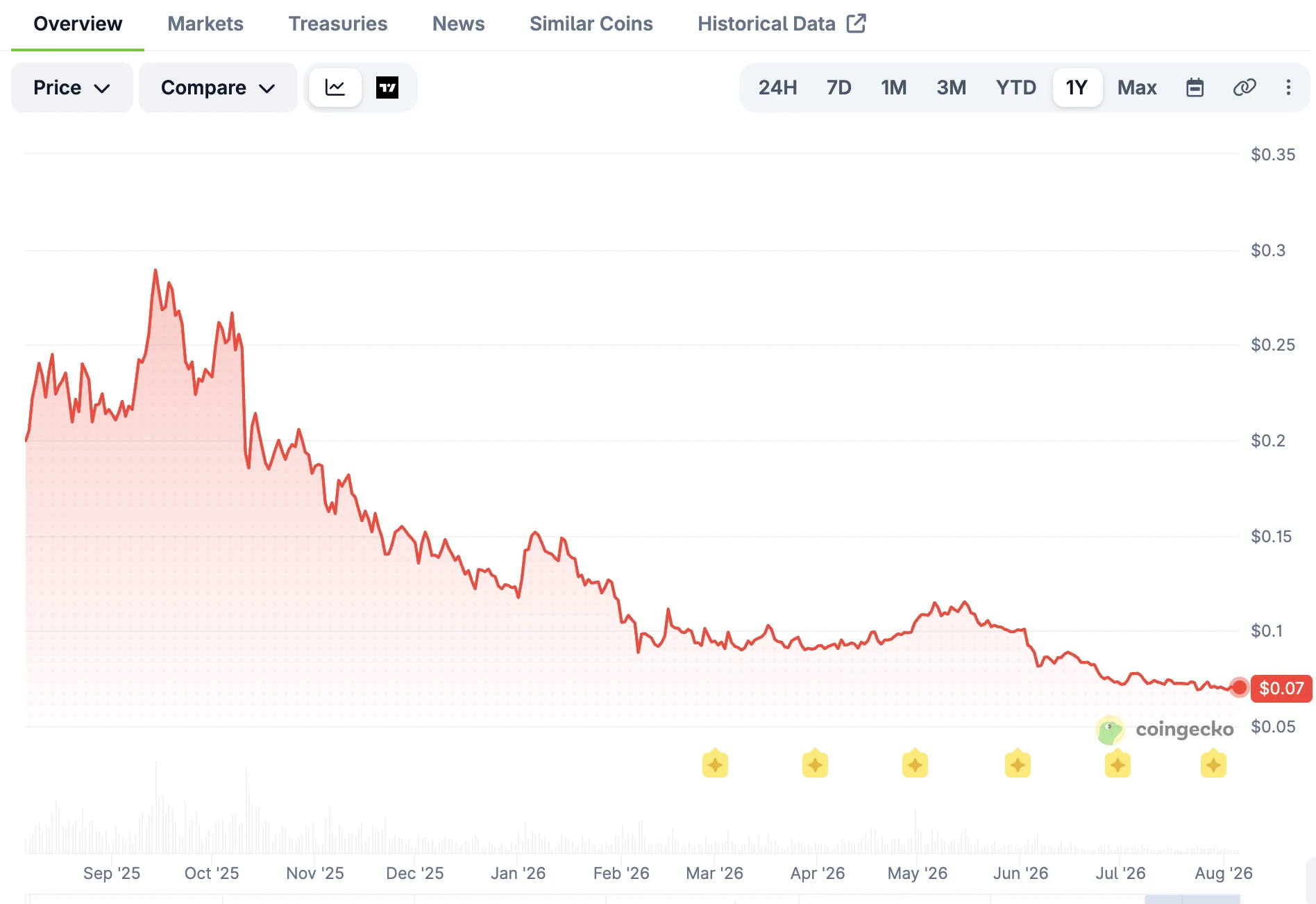Select the 7D time range
Image resolution: width=1316 pixels, height=904 pixels.
coord(838,87)
